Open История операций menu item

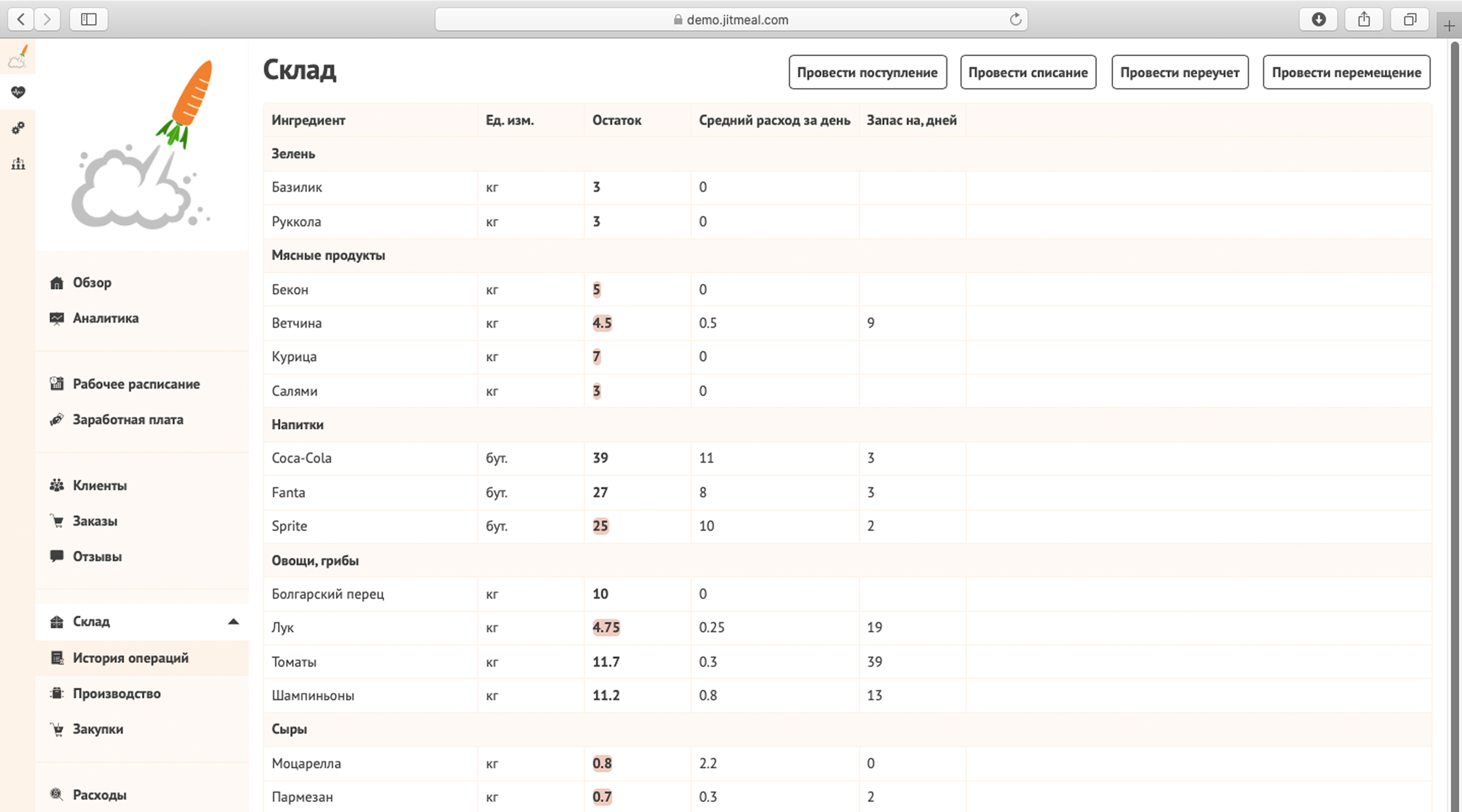point(131,658)
